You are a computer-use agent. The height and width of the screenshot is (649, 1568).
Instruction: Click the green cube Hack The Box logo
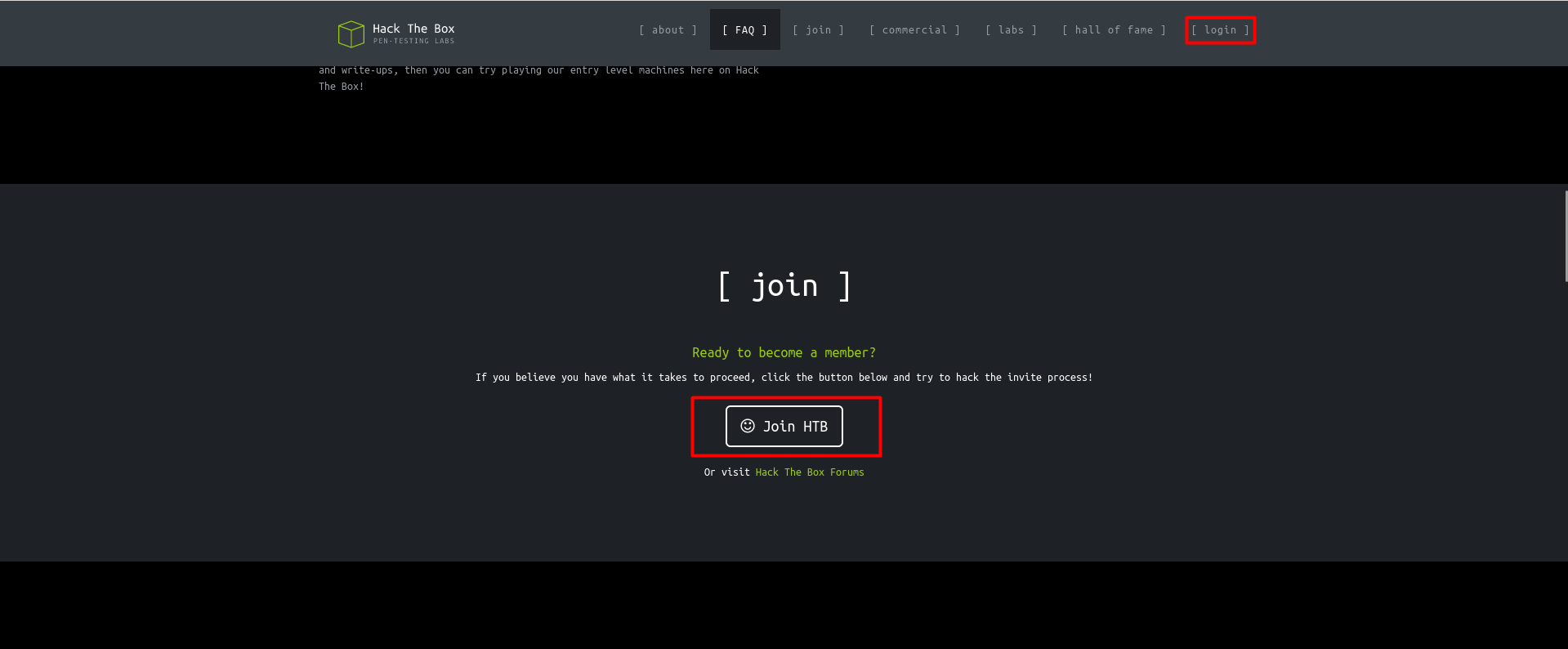click(351, 34)
